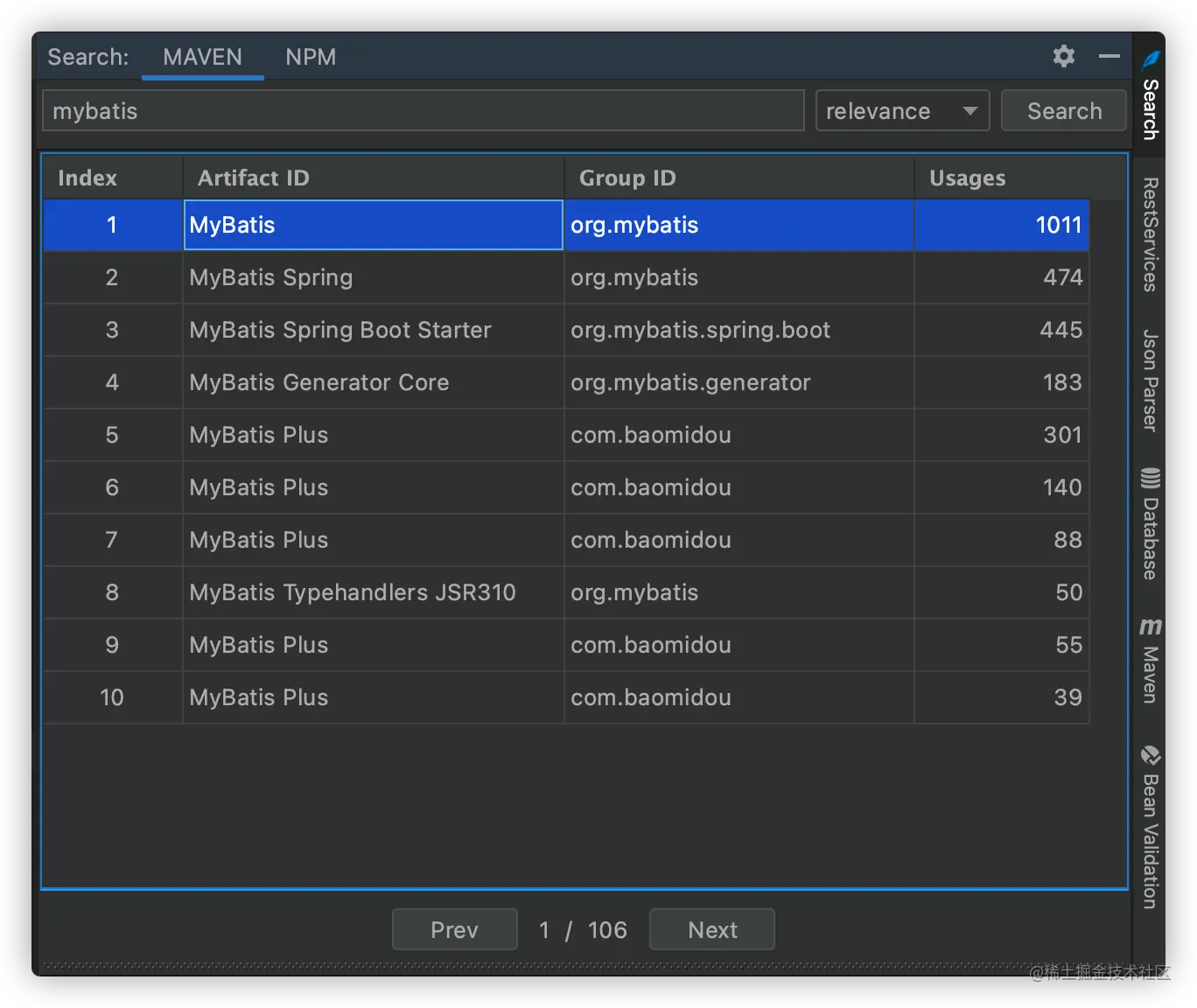
Task: Sort by Usages column header
Action: click(x=1002, y=178)
